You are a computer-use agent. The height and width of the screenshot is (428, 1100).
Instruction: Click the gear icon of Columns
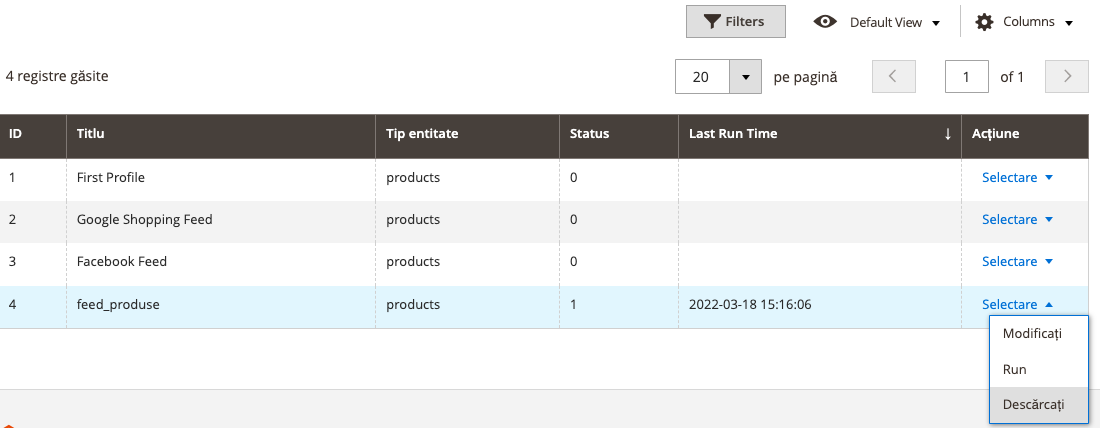tap(984, 22)
